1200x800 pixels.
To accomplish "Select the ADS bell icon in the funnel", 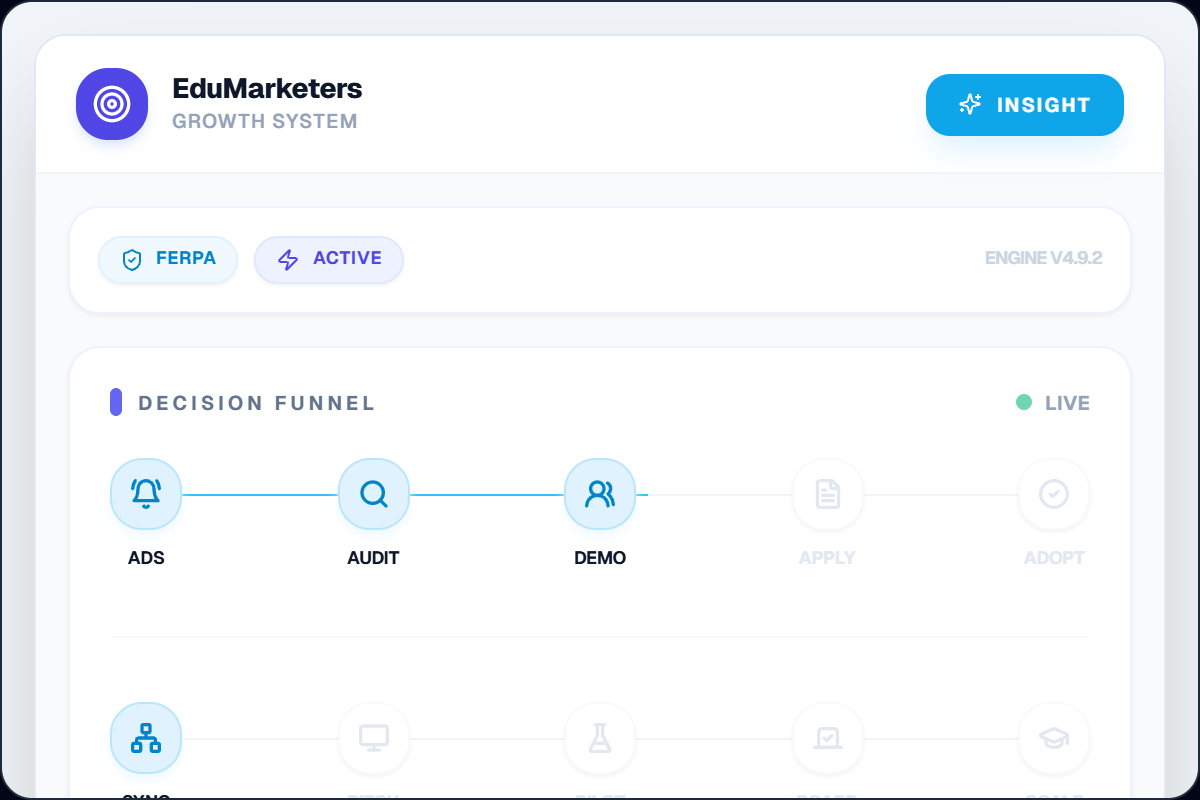I will (146, 493).
